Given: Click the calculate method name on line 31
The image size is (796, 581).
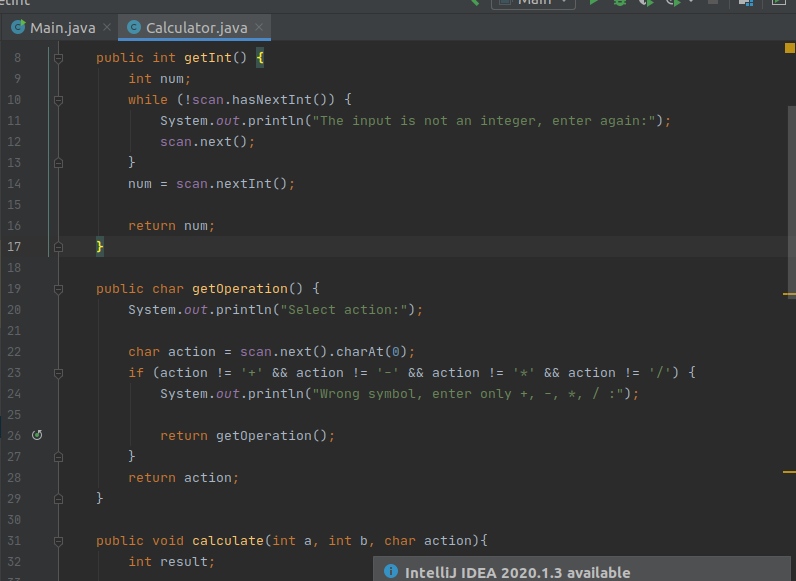Looking at the screenshot, I should [227, 541].
